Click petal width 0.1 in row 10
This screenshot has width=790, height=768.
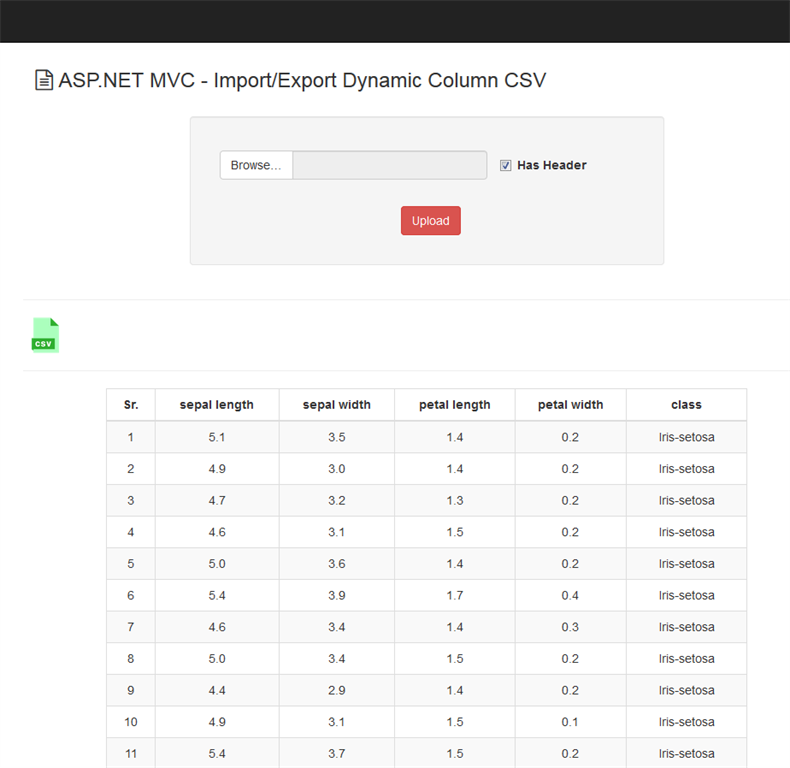tap(570, 722)
